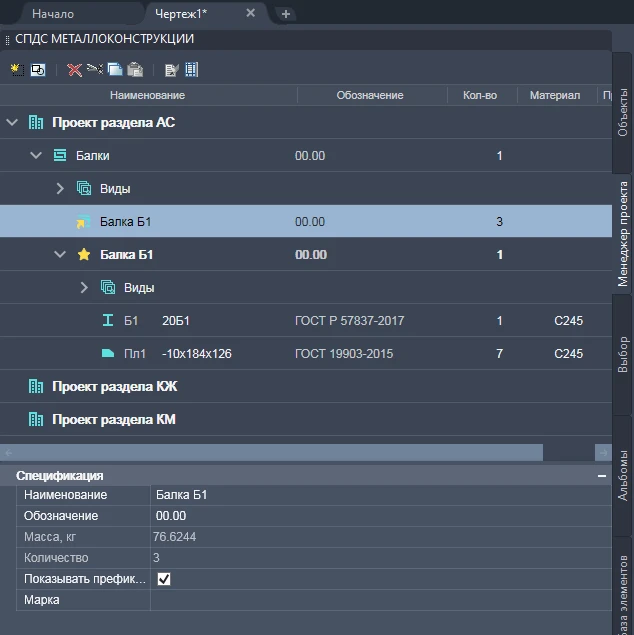Click the second toolbar icon with overlapping shapes
The height and width of the screenshot is (635, 634).
point(38,70)
